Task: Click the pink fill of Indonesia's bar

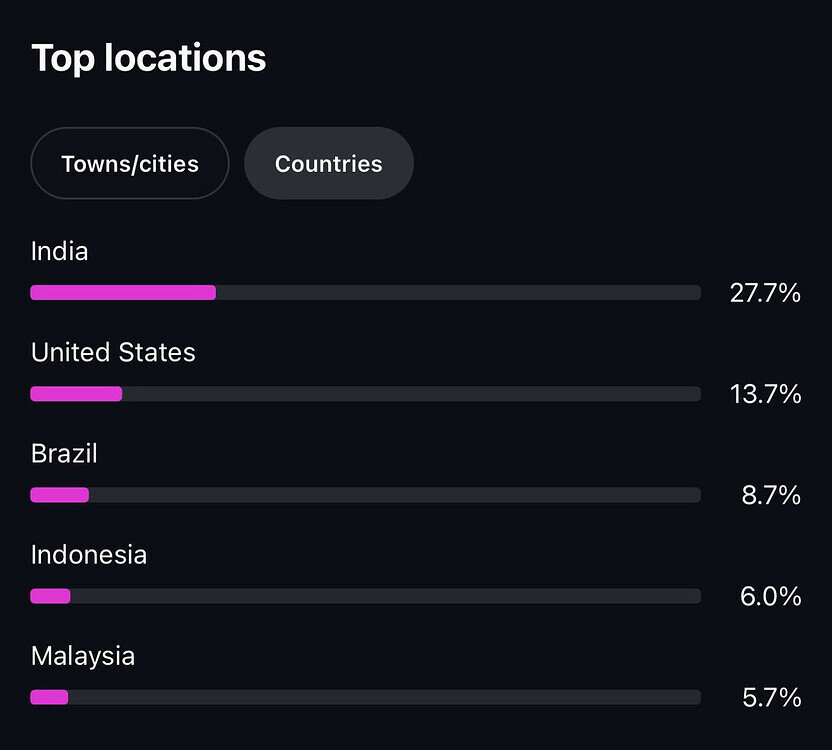Action: 50,596
